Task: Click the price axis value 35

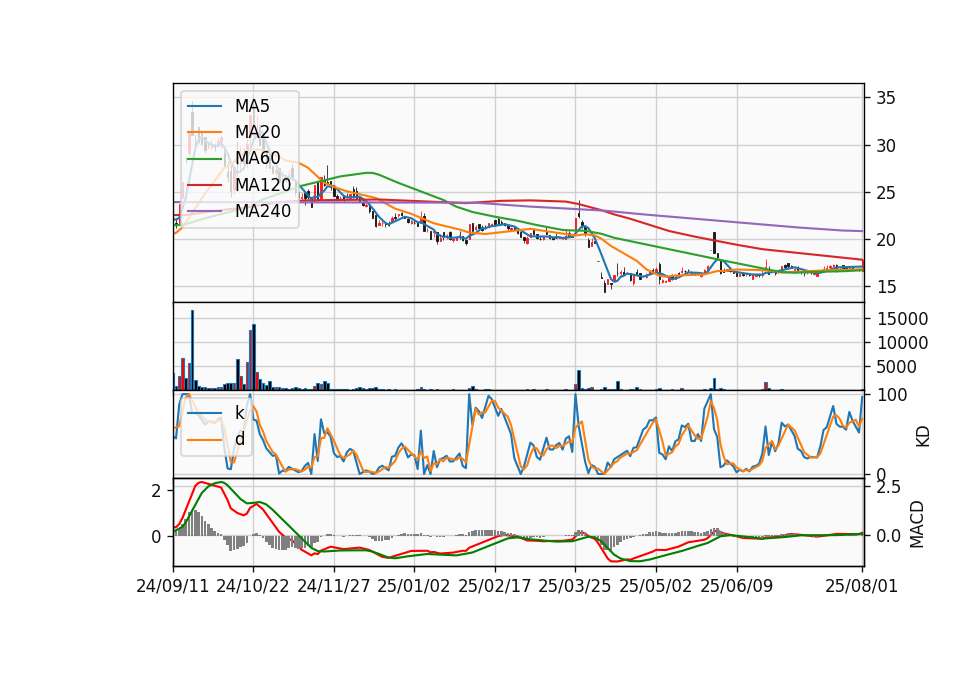Action: [x=886, y=98]
